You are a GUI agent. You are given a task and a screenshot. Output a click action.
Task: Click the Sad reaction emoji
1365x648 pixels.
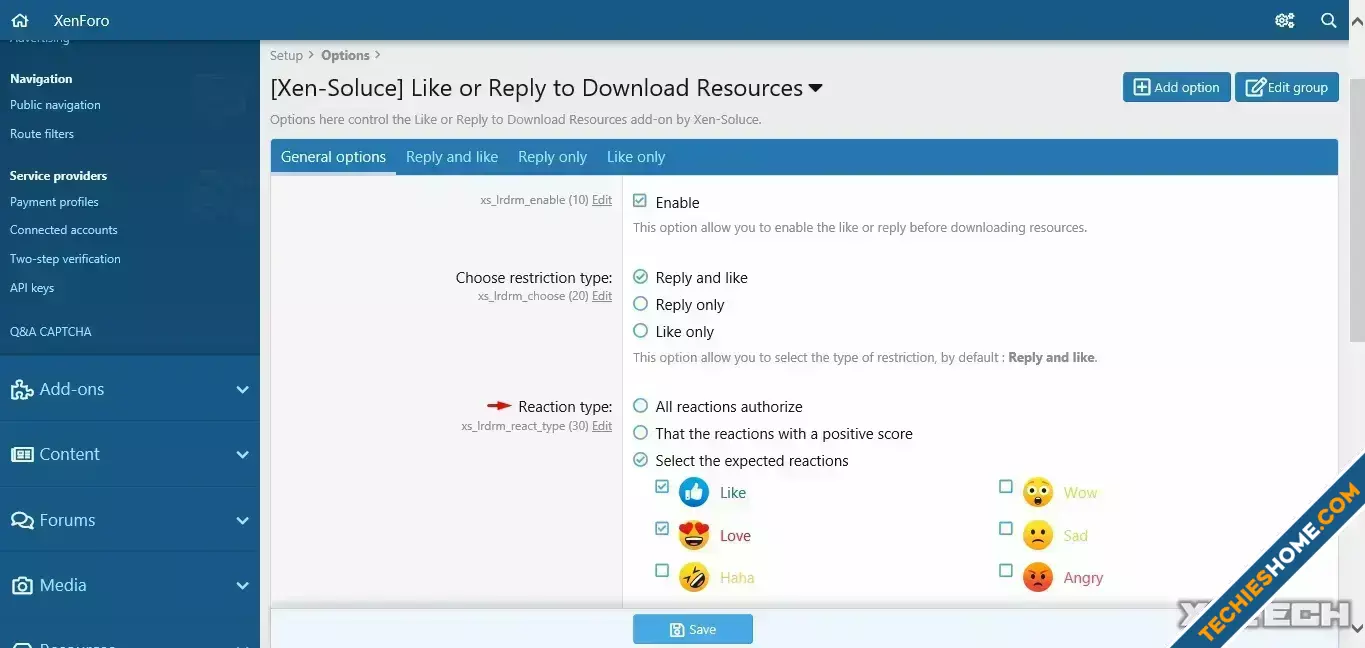coord(1038,535)
